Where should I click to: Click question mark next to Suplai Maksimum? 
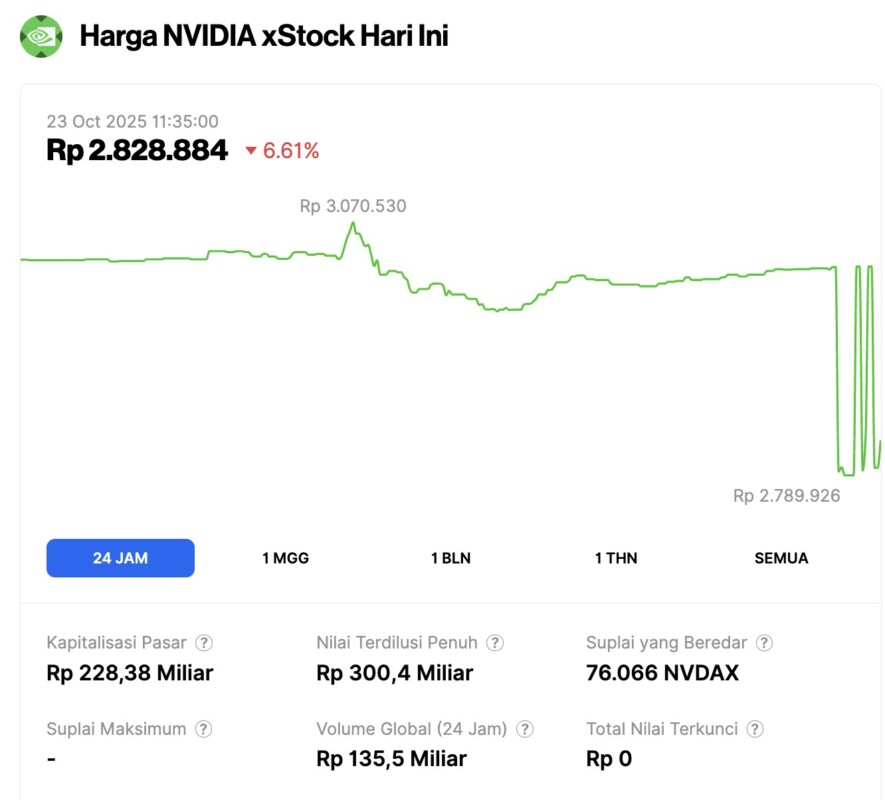click(204, 729)
